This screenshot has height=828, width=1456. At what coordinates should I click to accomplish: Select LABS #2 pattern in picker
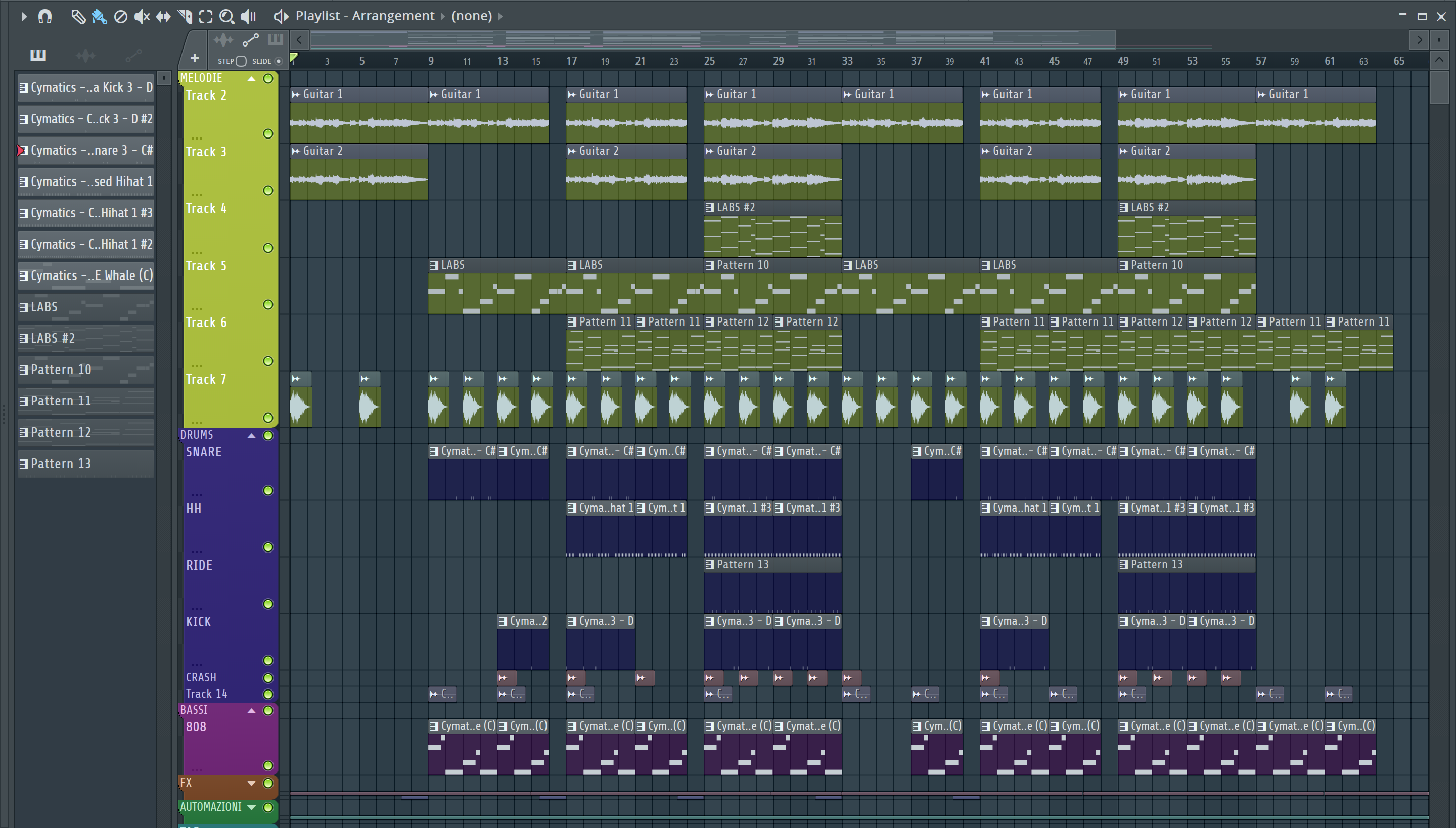click(86, 338)
